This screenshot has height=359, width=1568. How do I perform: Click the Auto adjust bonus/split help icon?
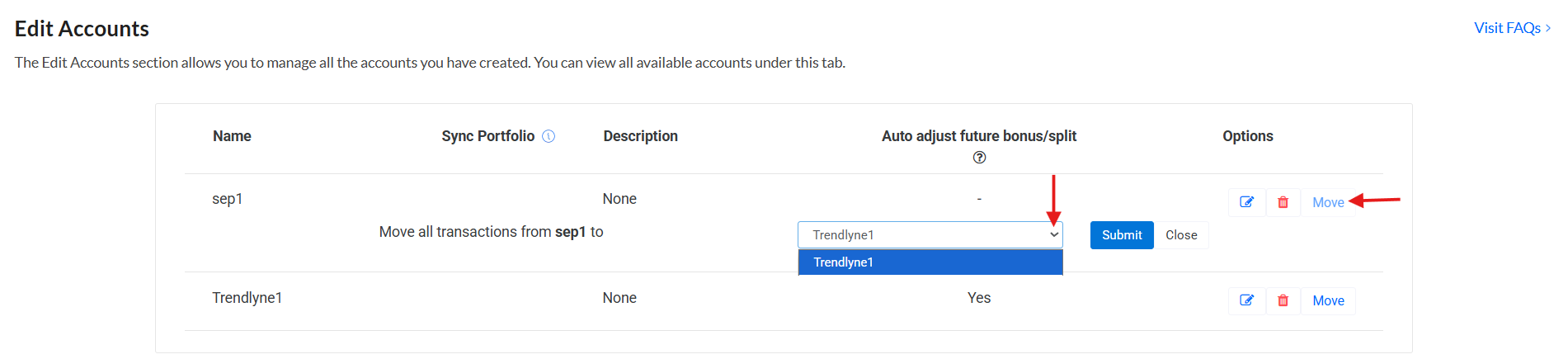point(979,158)
